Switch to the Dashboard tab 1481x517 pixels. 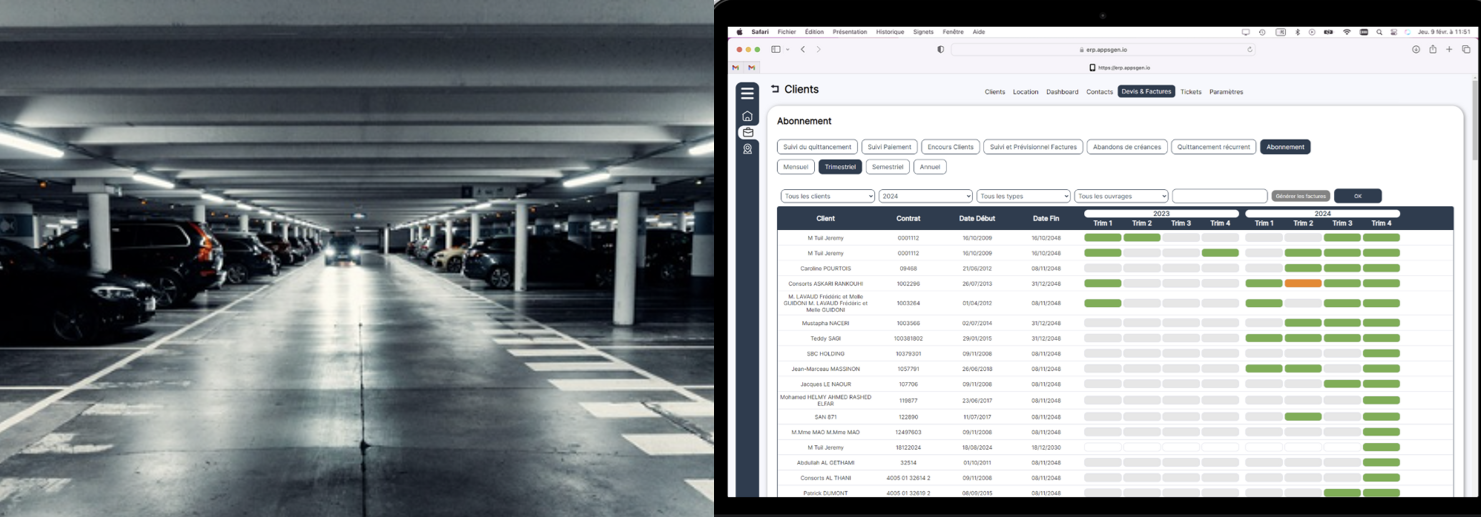pos(1062,92)
